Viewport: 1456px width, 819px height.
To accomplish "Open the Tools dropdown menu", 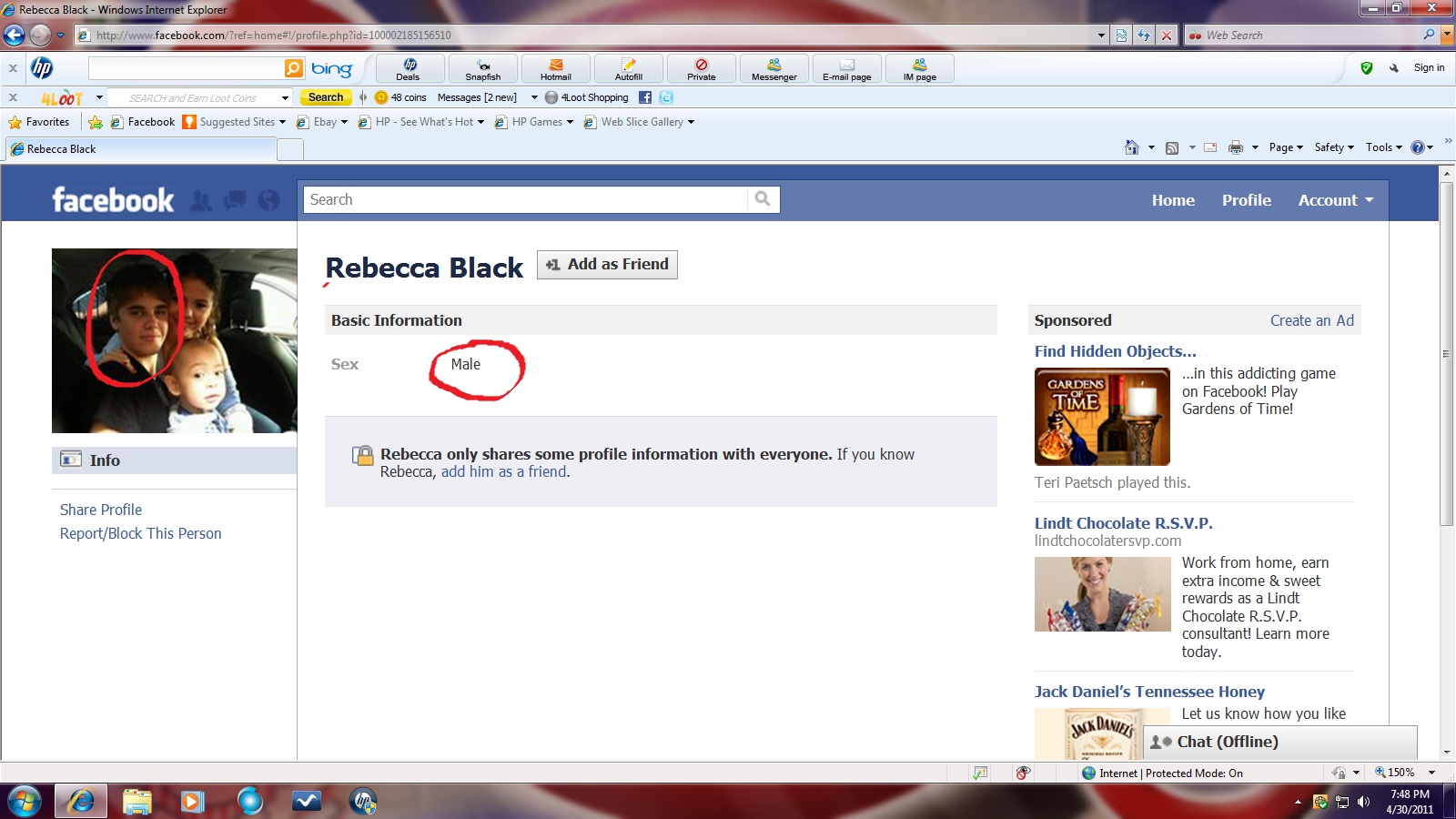I will pos(1383,147).
